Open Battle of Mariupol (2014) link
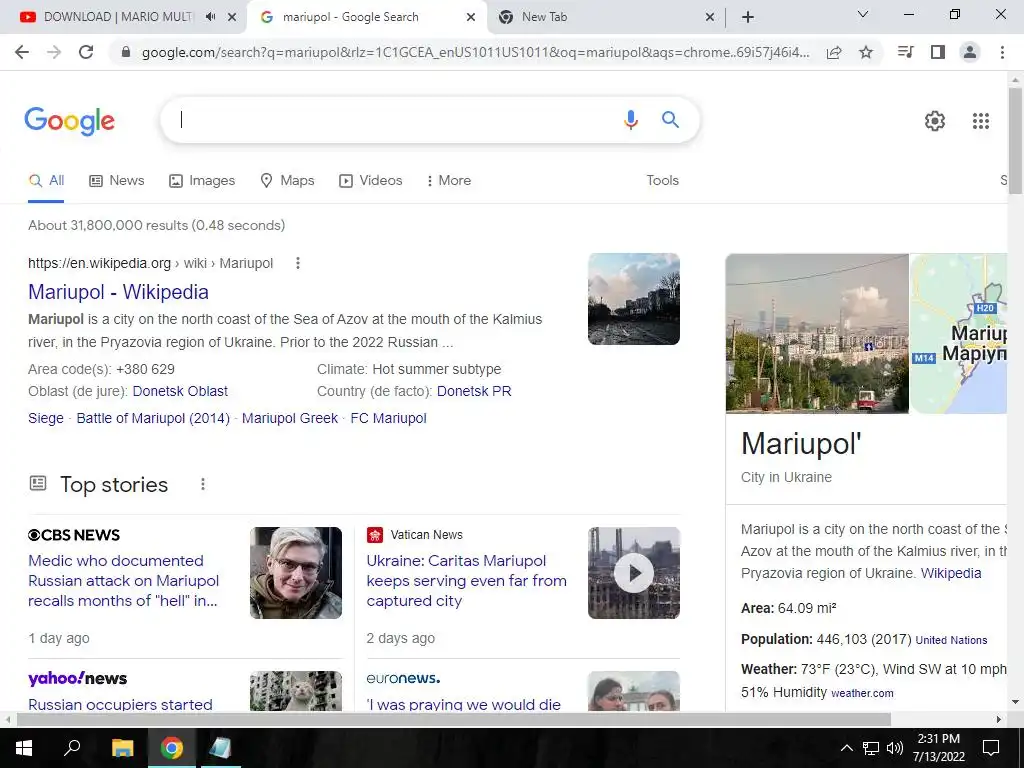This screenshot has width=1024, height=768. click(x=153, y=419)
